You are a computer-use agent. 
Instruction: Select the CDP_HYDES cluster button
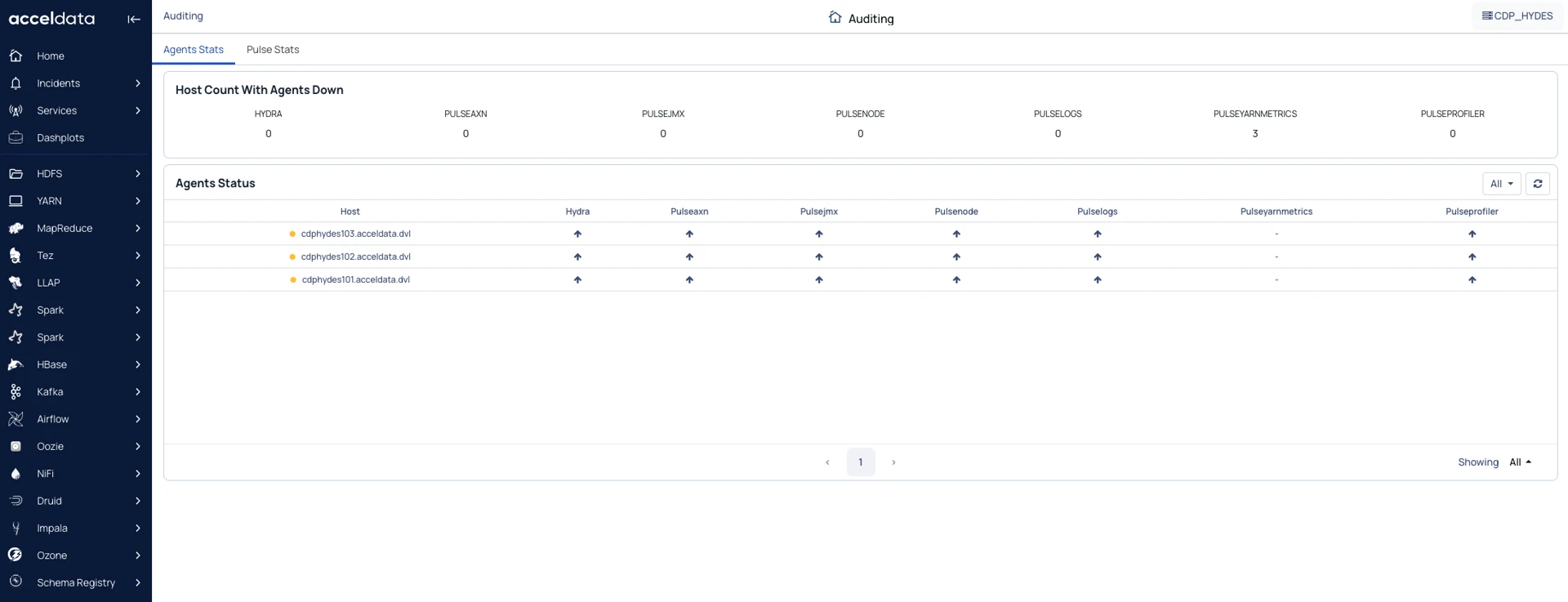1517,16
